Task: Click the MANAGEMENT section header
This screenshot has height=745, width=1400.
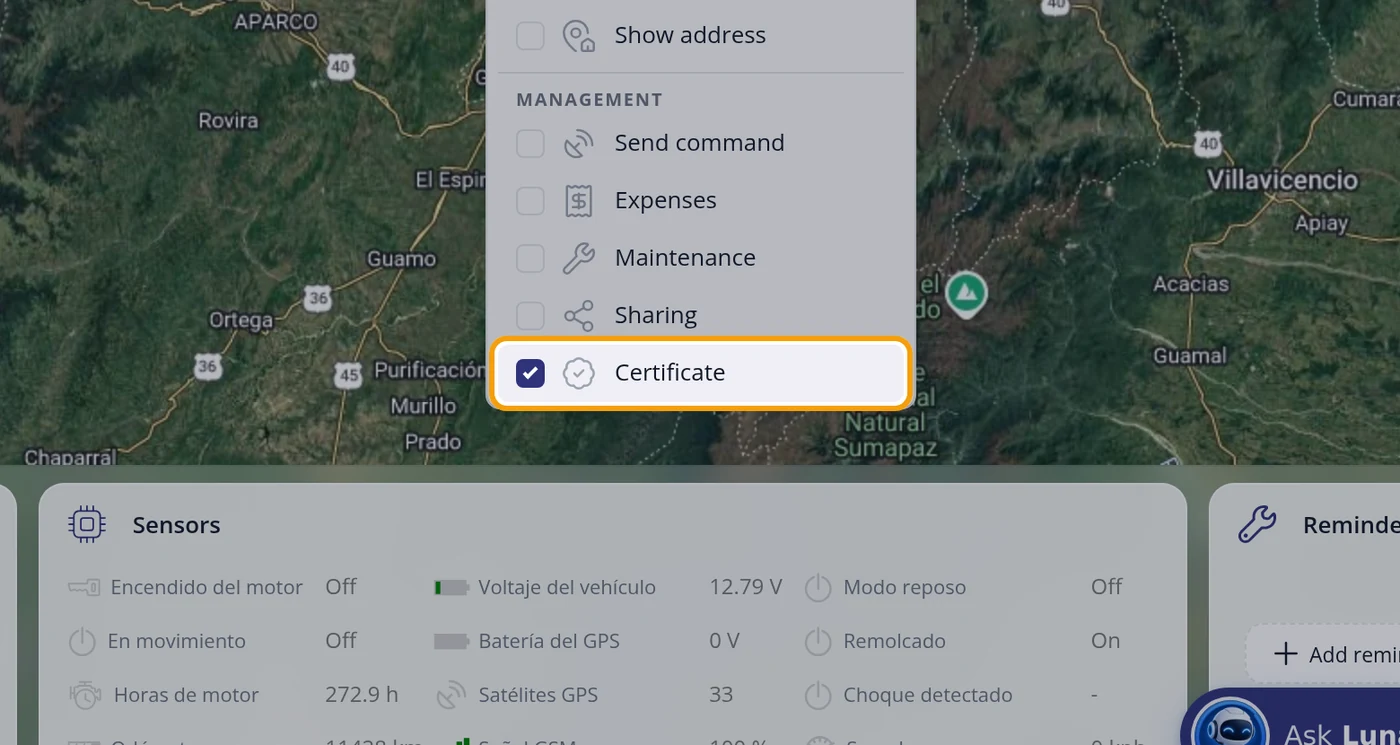Action: pos(589,100)
